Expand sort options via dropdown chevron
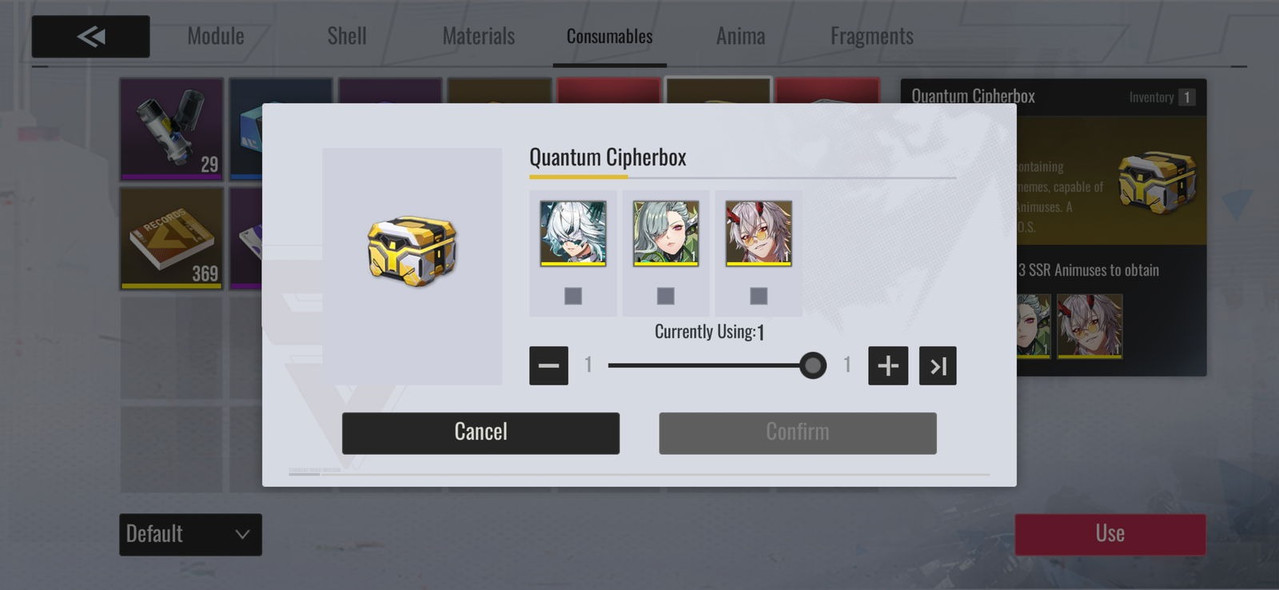 pos(242,535)
